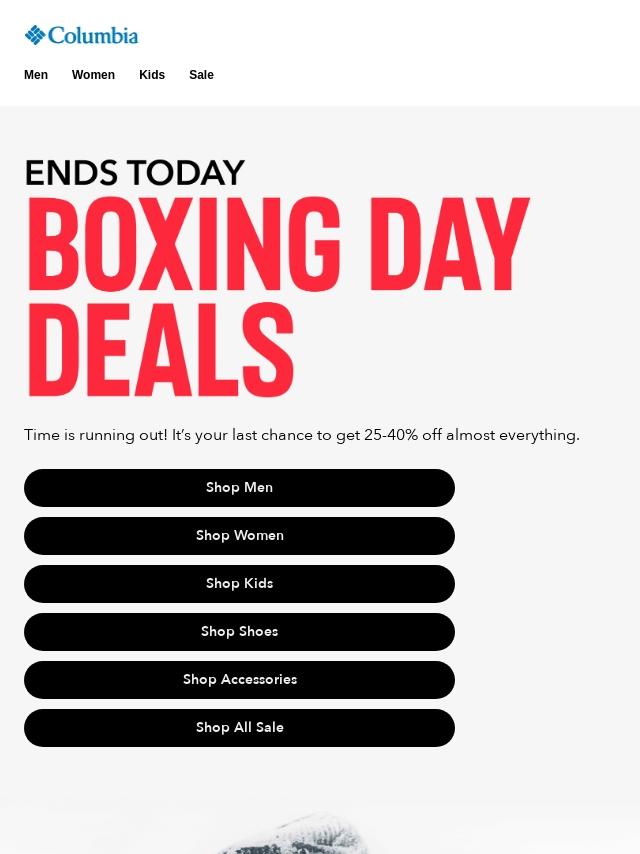The height and width of the screenshot is (854, 640).
Task: Select Kids in the top navigation
Action: click(152, 75)
